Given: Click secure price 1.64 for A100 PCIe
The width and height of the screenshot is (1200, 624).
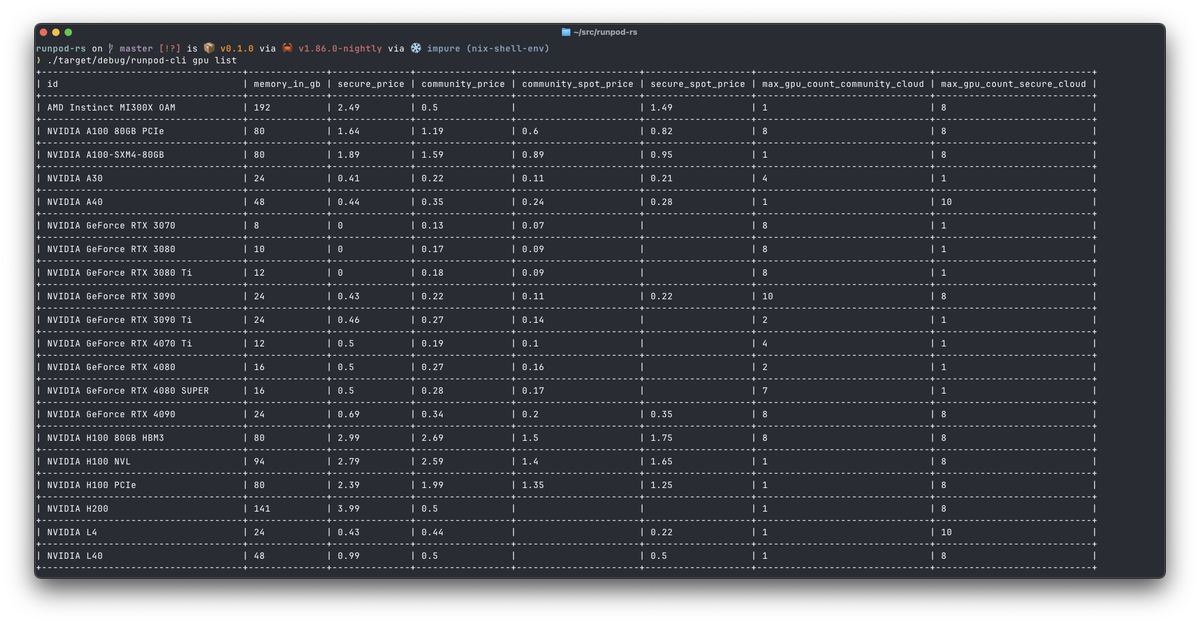Looking at the screenshot, I should 349,131.
